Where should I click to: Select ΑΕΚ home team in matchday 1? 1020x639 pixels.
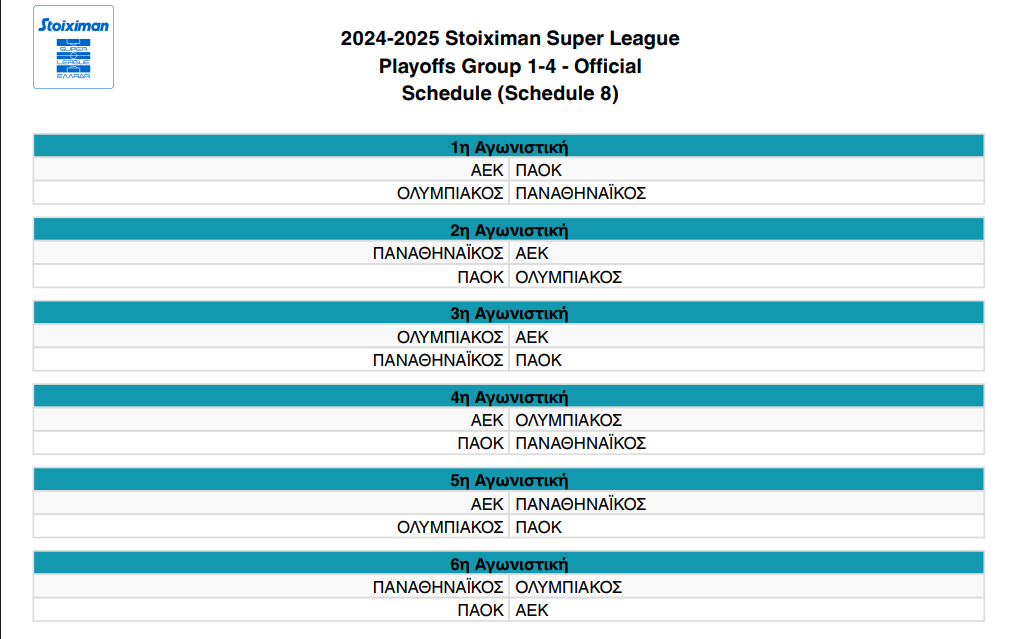(487, 170)
